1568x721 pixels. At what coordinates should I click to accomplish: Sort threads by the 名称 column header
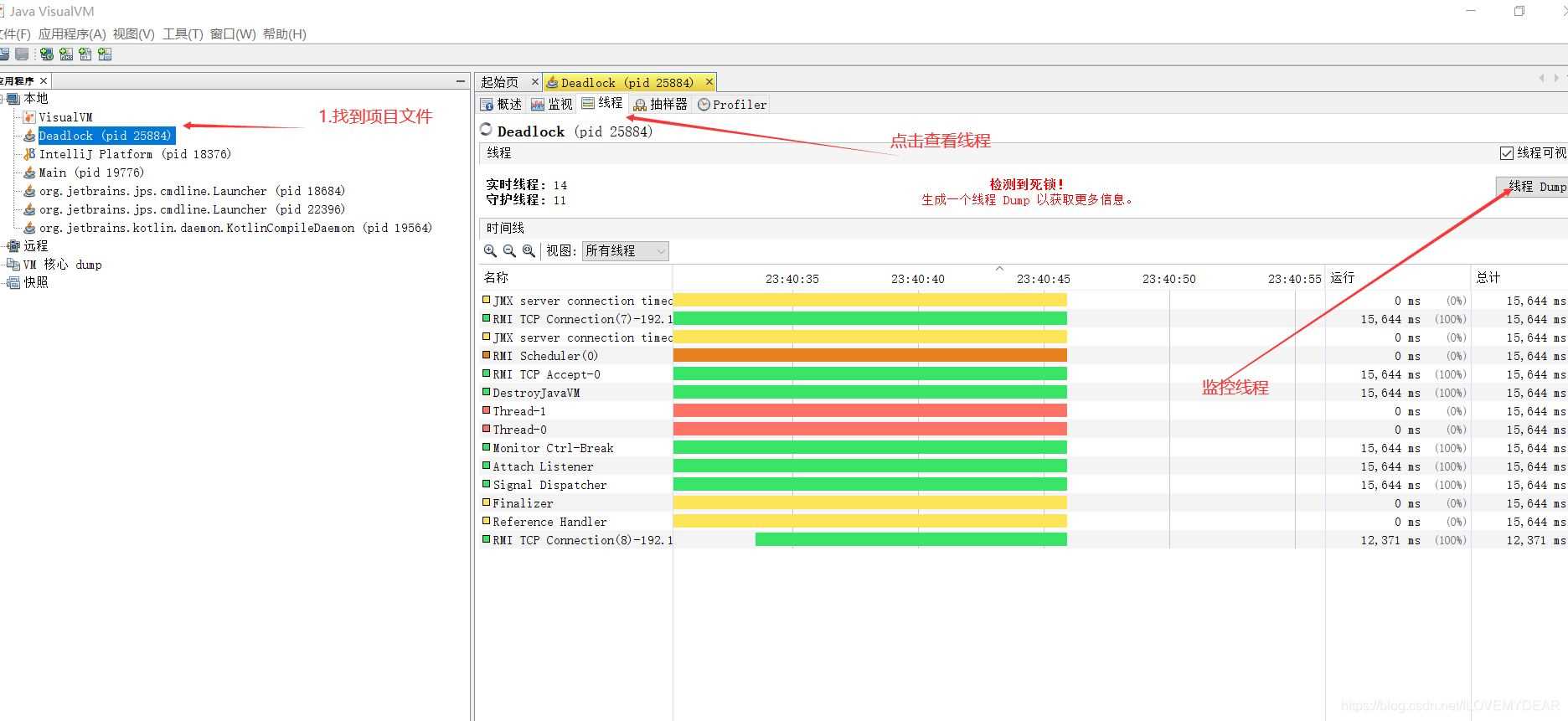(x=575, y=278)
